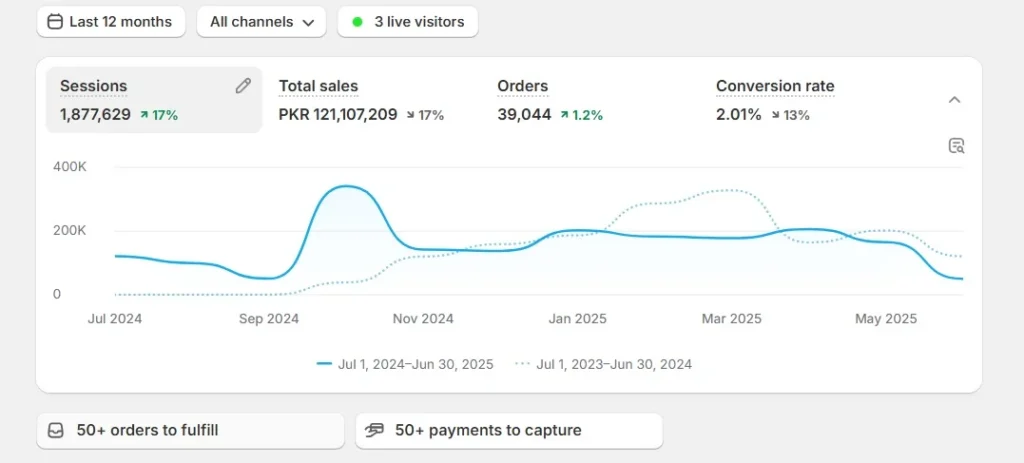The height and width of the screenshot is (463, 1024).
Task: Click the sessions peak near Oct 2024 on chart
Action: 347,186
